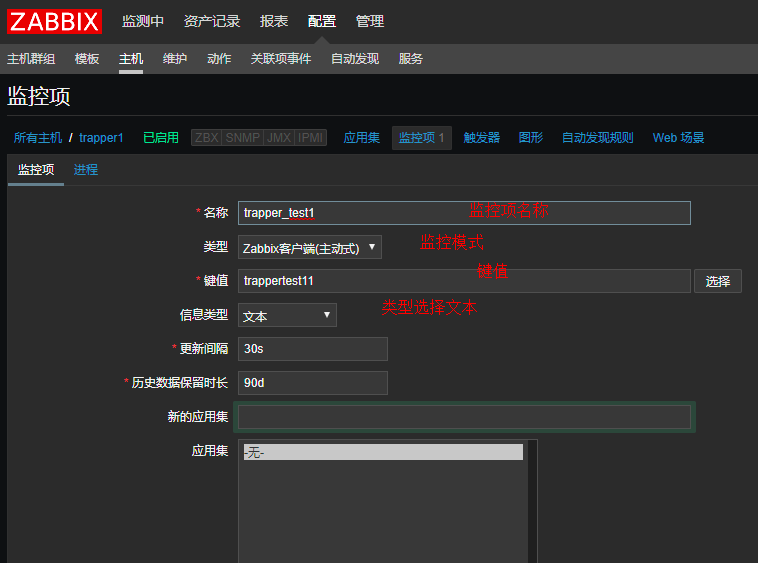Go to 服务 submenu
758x563 pixels.
coord(410,59)
